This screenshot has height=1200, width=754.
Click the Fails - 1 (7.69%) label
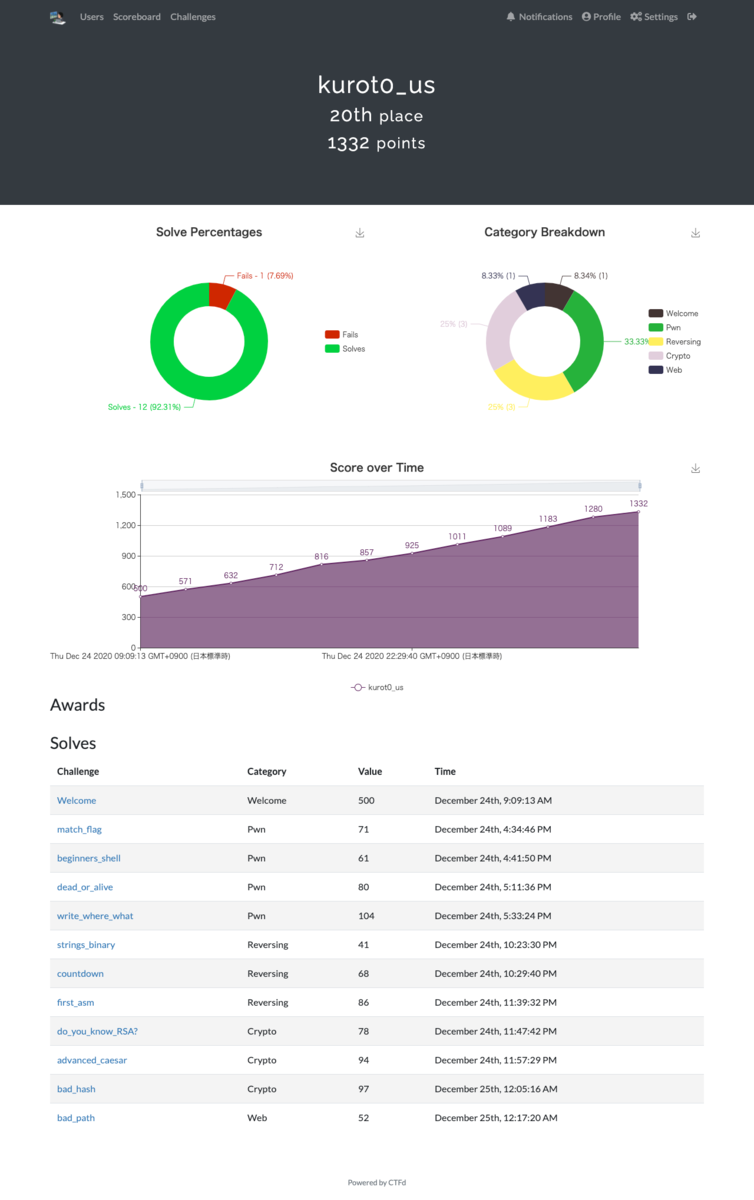click(265, 275)
